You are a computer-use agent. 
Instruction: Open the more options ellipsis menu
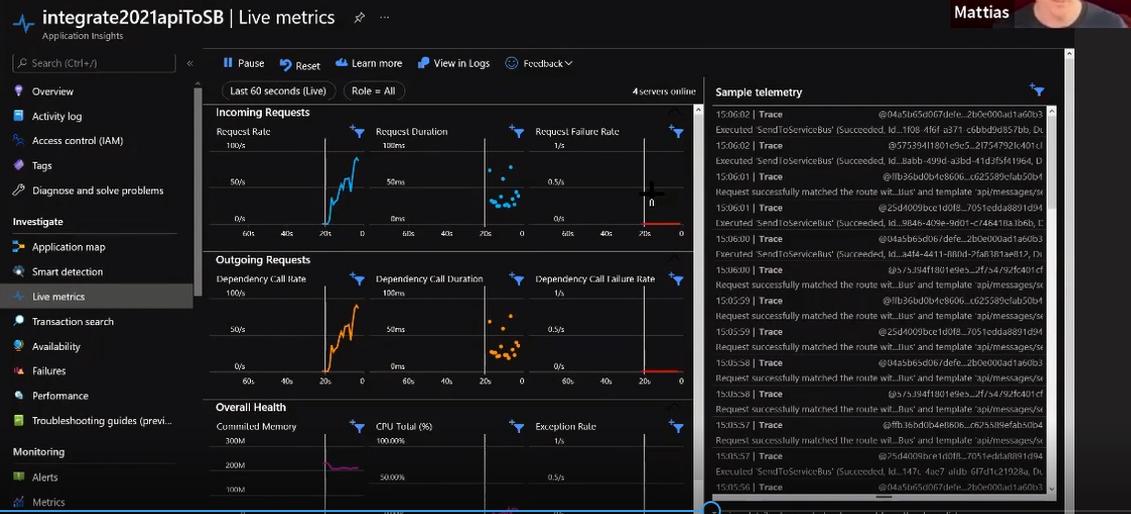tap(384, 18)
